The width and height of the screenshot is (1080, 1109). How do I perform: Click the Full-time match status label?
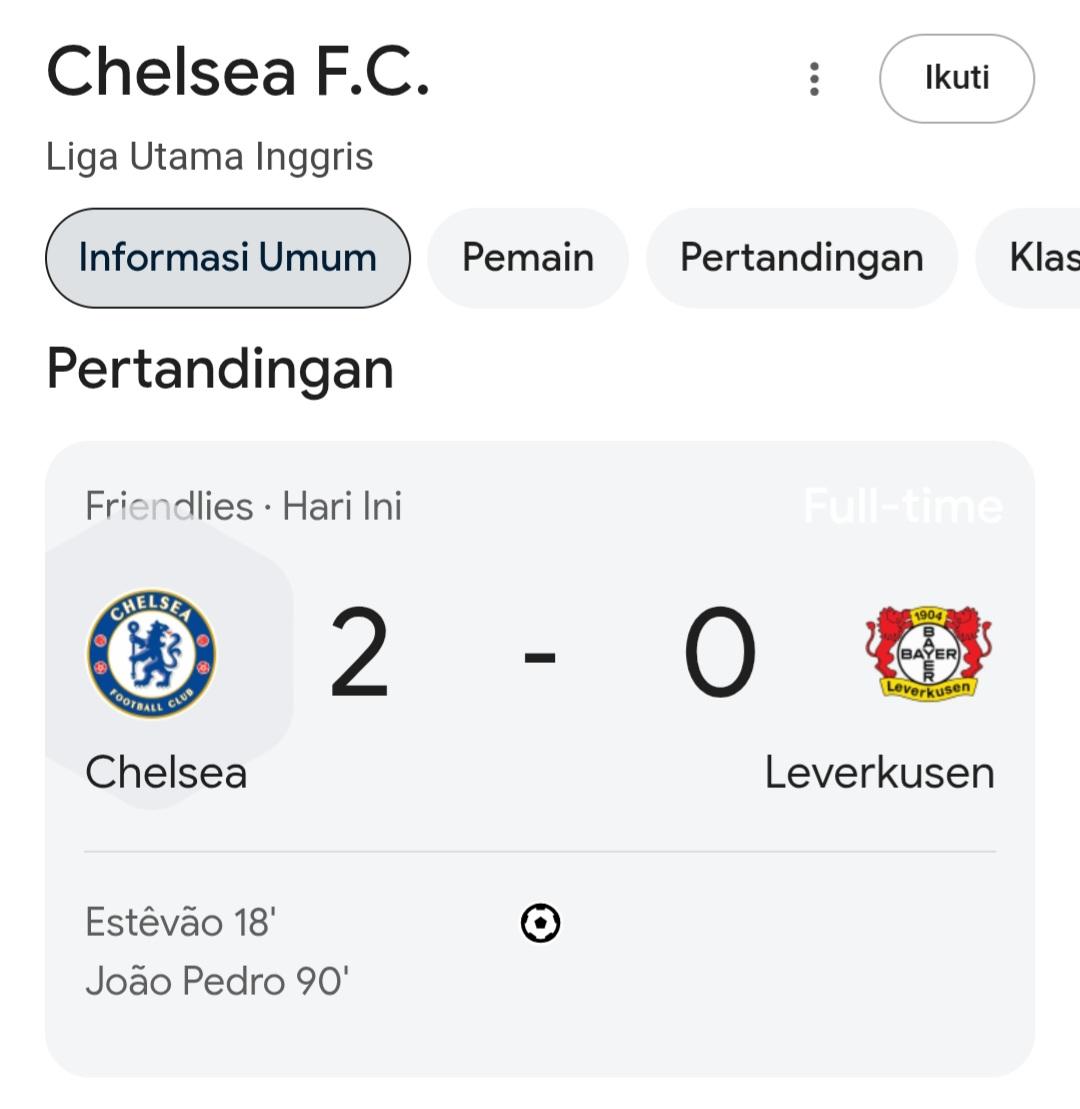903,506
